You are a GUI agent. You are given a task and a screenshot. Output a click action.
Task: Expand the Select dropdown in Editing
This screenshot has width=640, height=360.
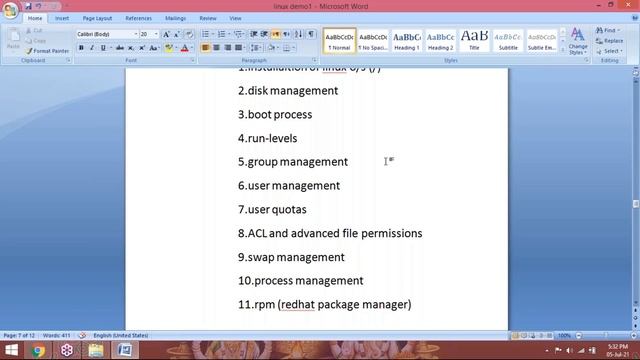tap(609, 51)
